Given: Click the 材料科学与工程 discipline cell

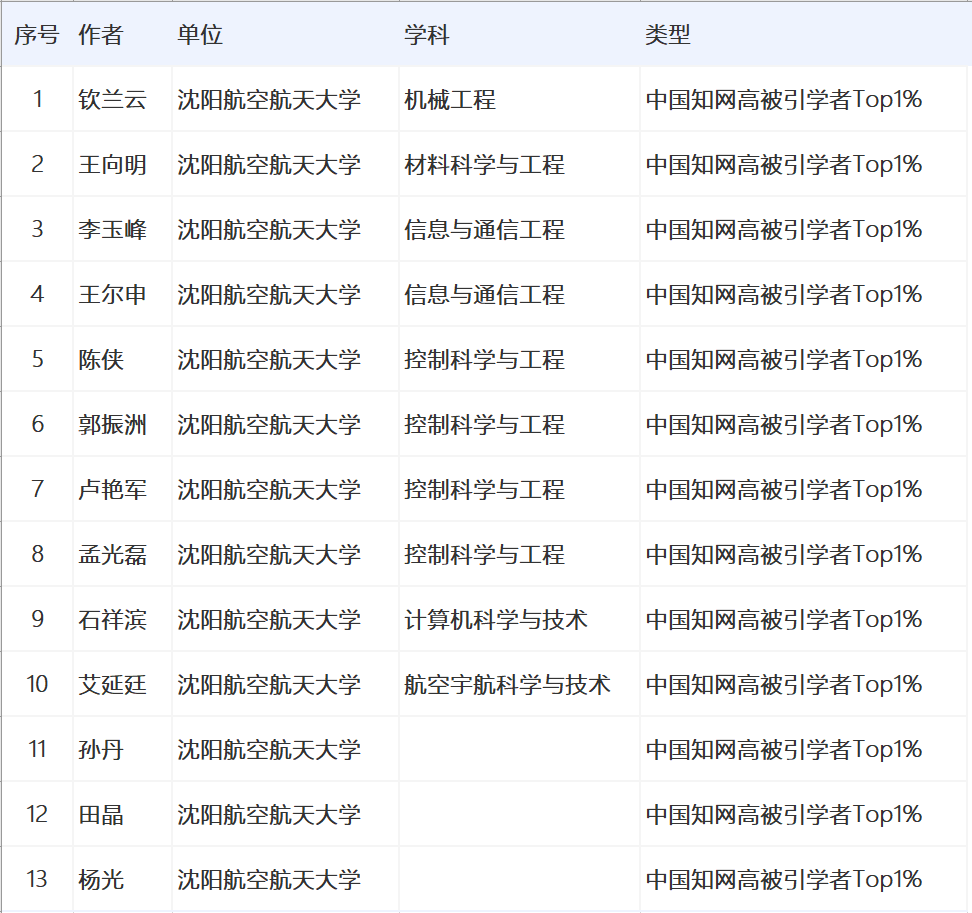Looking at the screenshot, I should (485, 165).
